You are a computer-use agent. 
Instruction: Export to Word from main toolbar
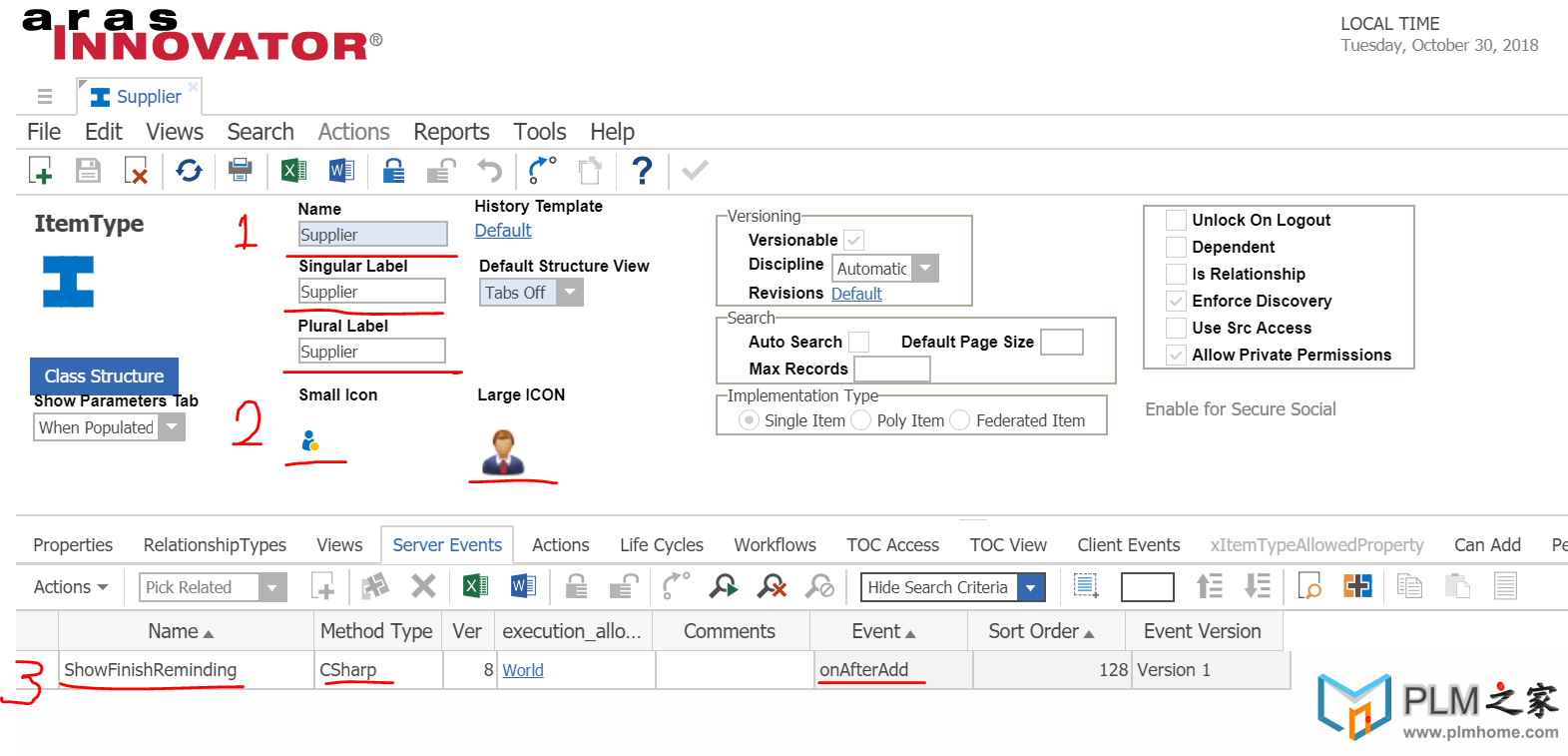[x=341, y=171]
